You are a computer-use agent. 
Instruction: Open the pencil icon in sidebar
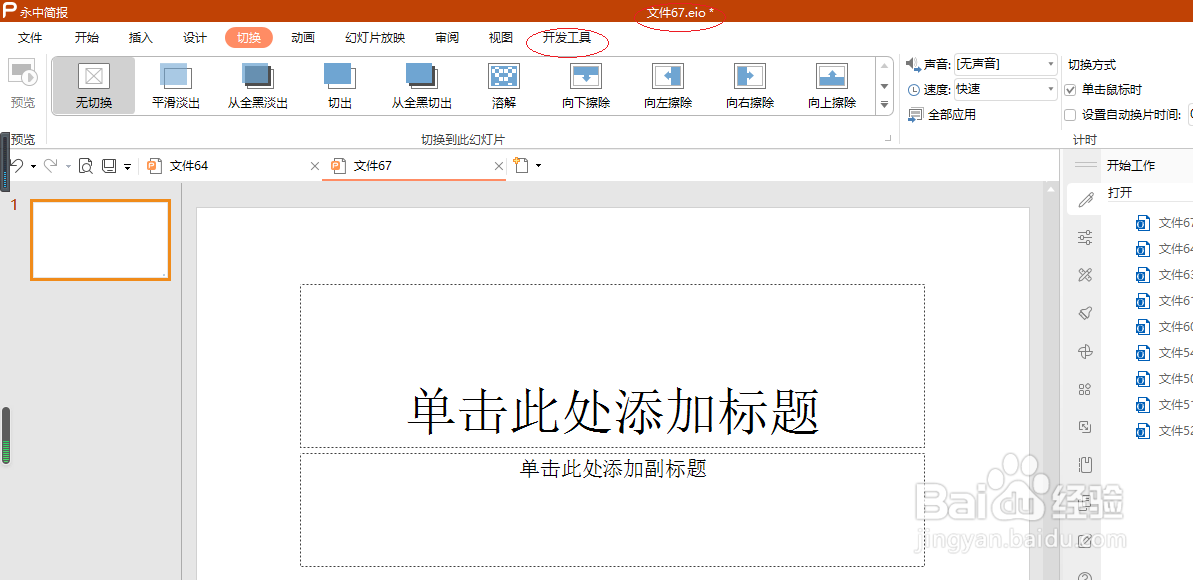tap(1086, 200)
